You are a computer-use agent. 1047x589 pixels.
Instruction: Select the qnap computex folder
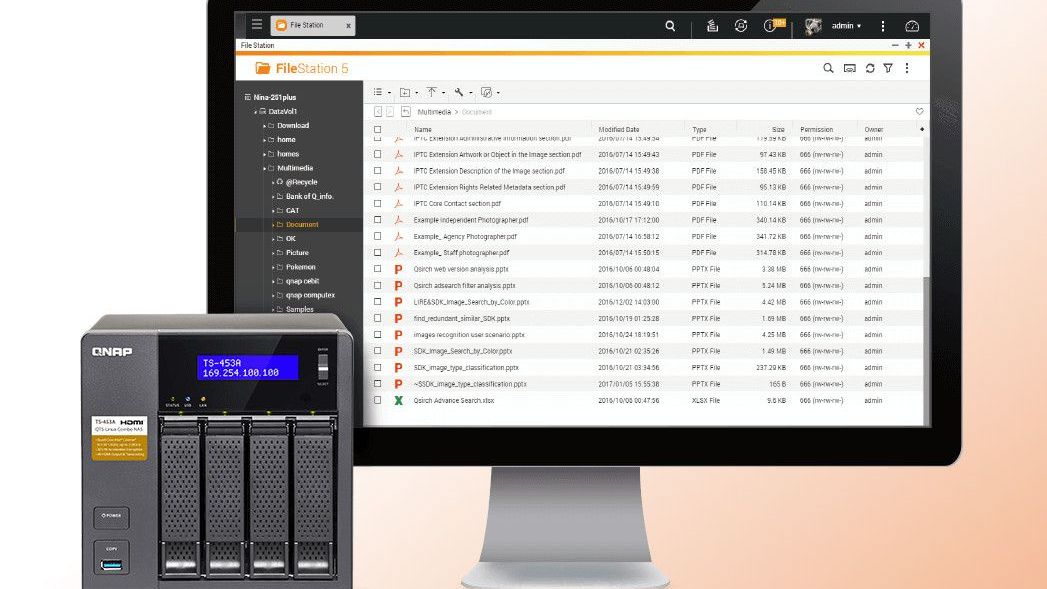tap(310, 295)
